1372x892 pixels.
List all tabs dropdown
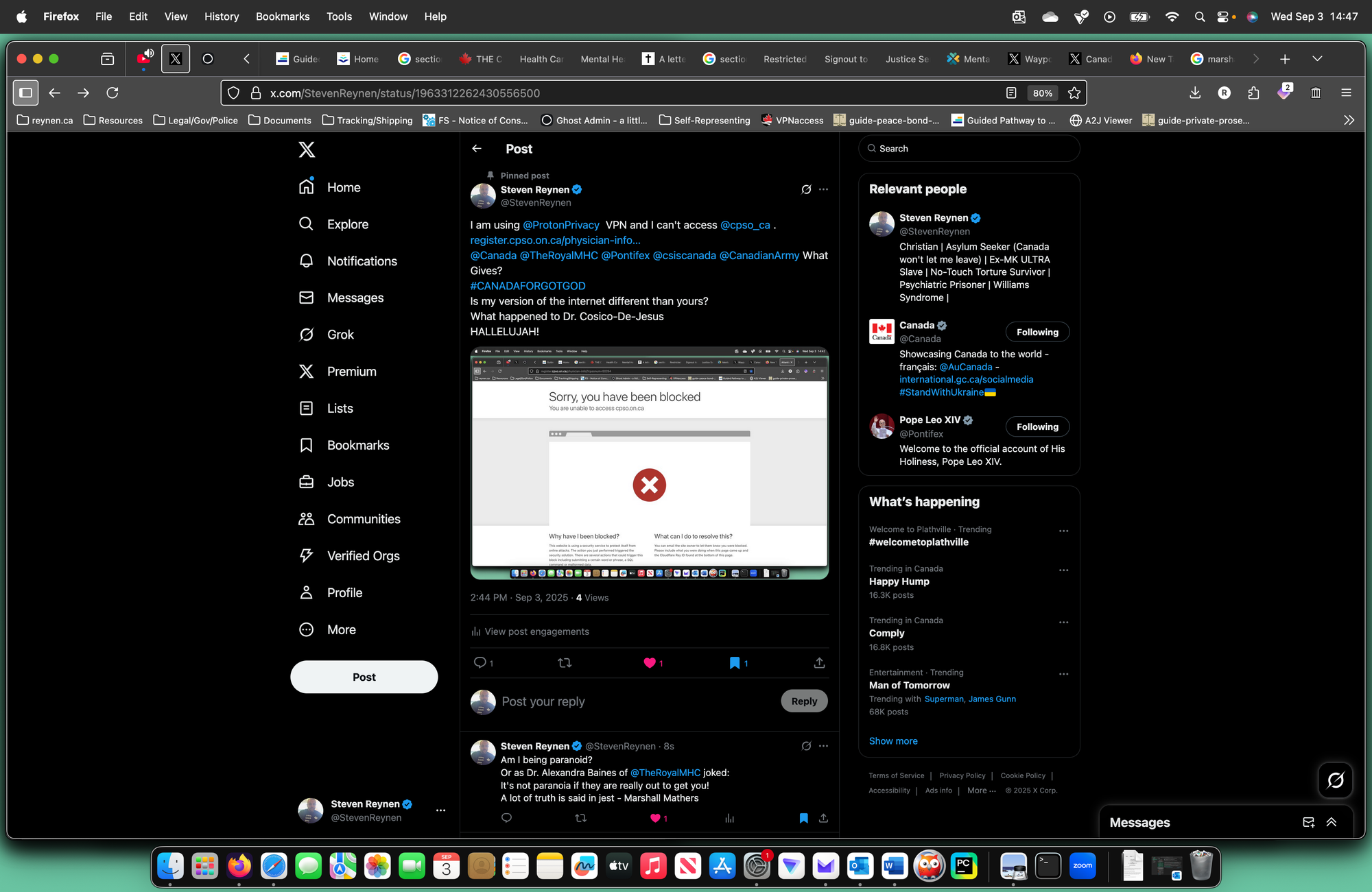(x=1317, y=59)
